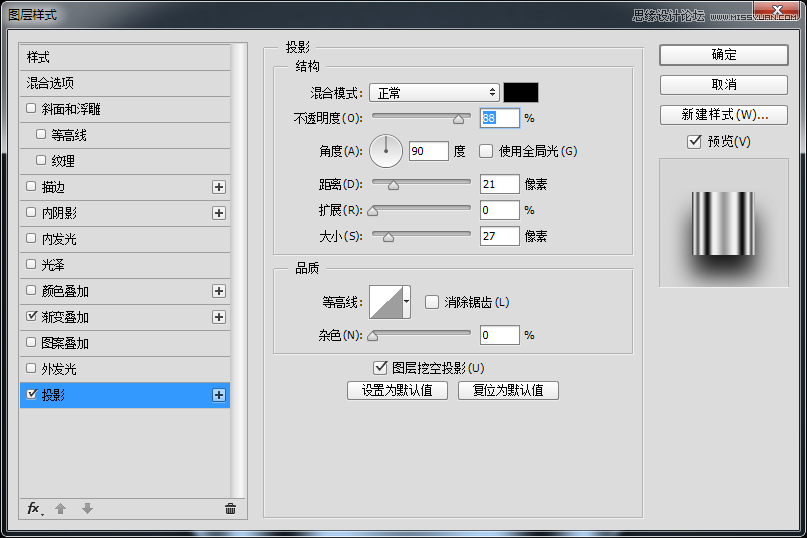Image resolution: width=807 pixels, height=538 pixels.
Task: Select the 混合选项 list item
Action: pyautogui.click(x=125, y=83)
